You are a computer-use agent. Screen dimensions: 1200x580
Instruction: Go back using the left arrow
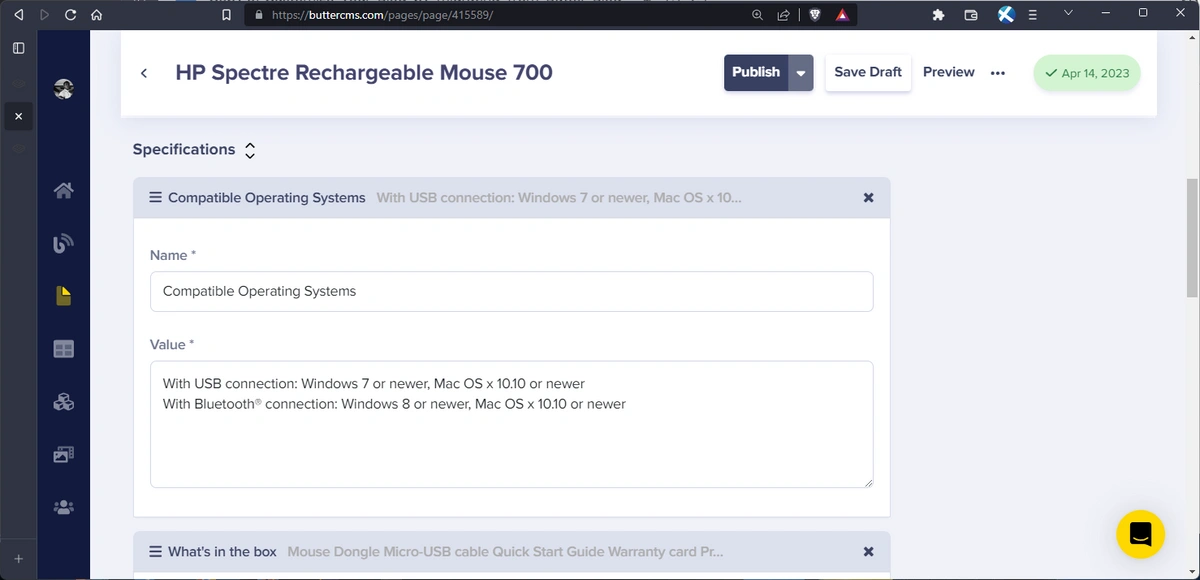click(144, 73)
